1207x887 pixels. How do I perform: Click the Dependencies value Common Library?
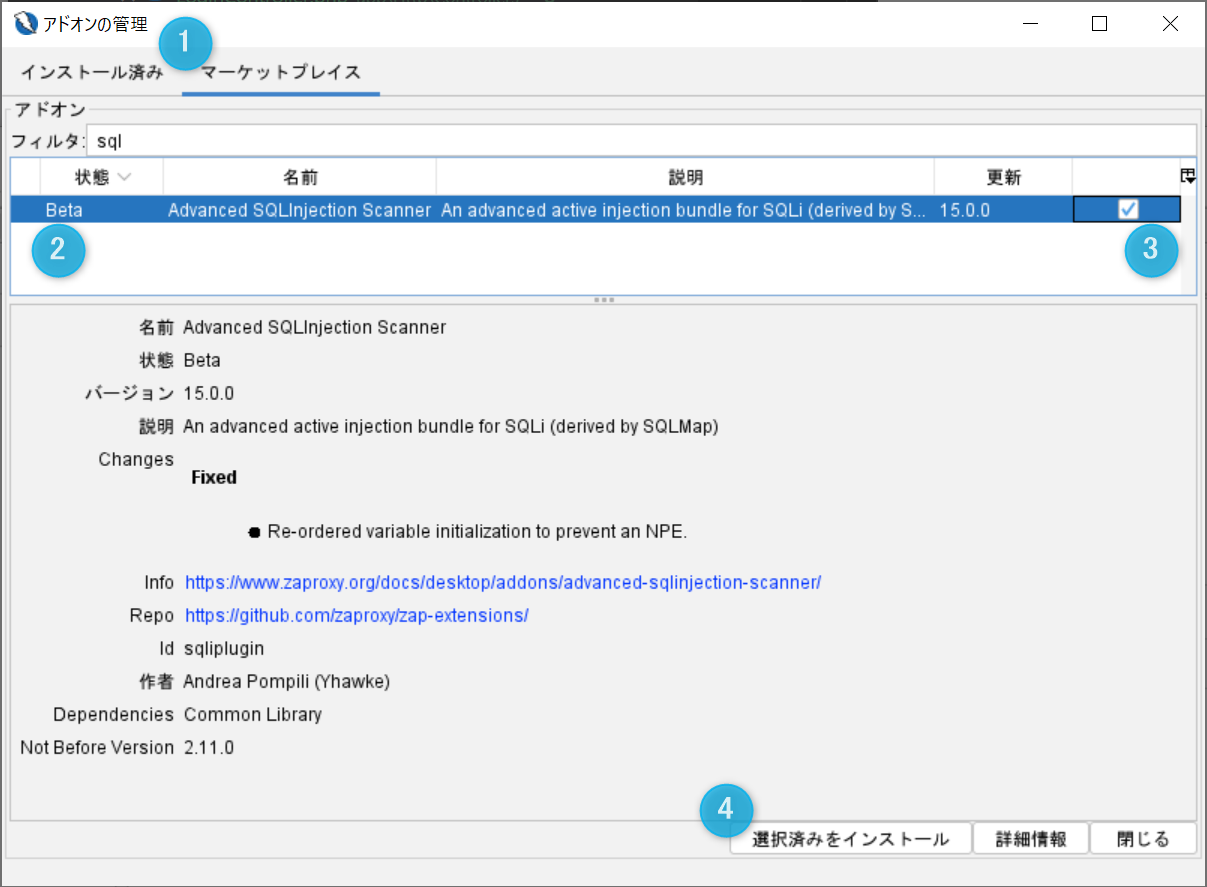[x=253, y=715]
